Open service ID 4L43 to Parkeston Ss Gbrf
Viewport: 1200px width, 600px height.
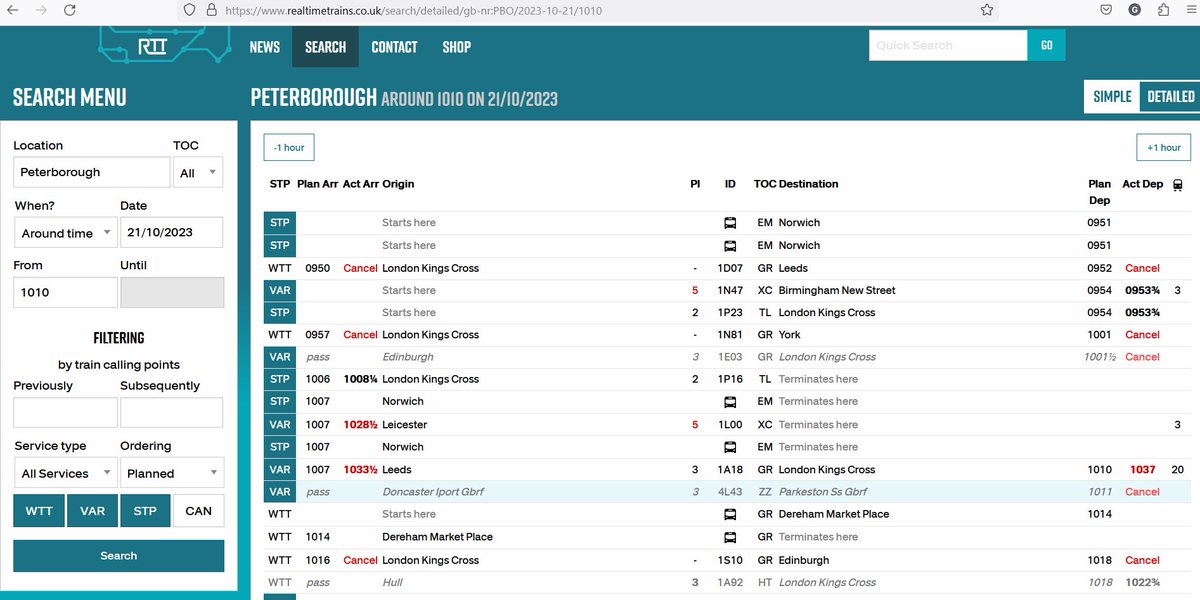[x=730, y=492]
